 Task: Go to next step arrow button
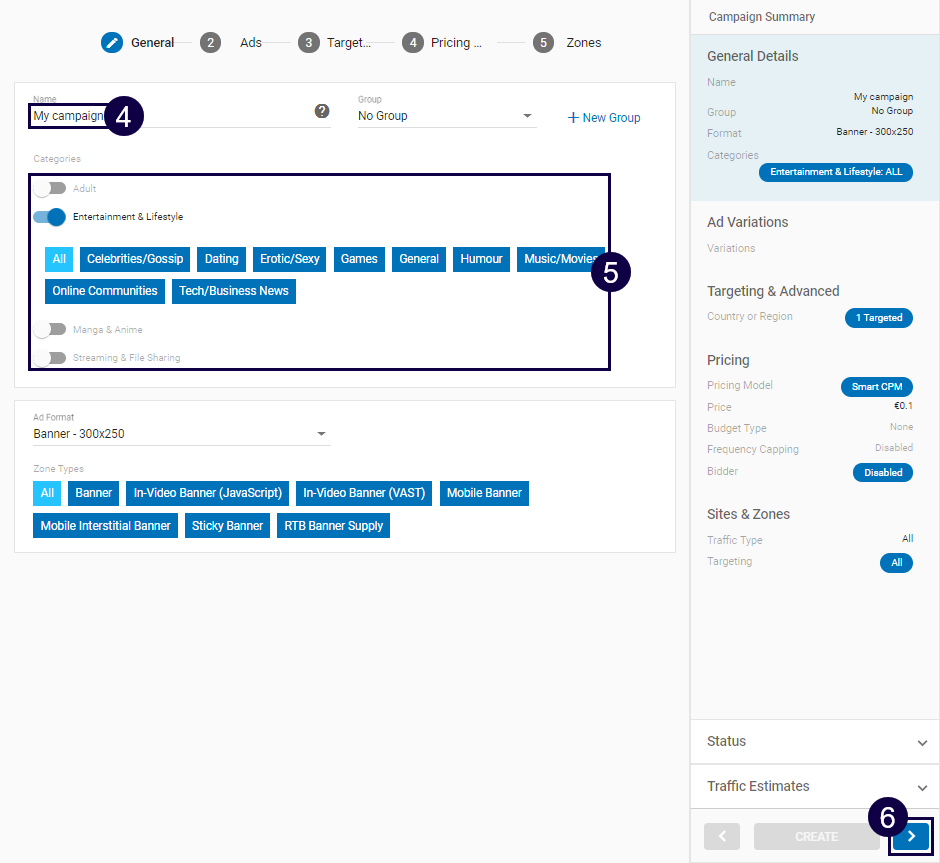coord(911,836)
